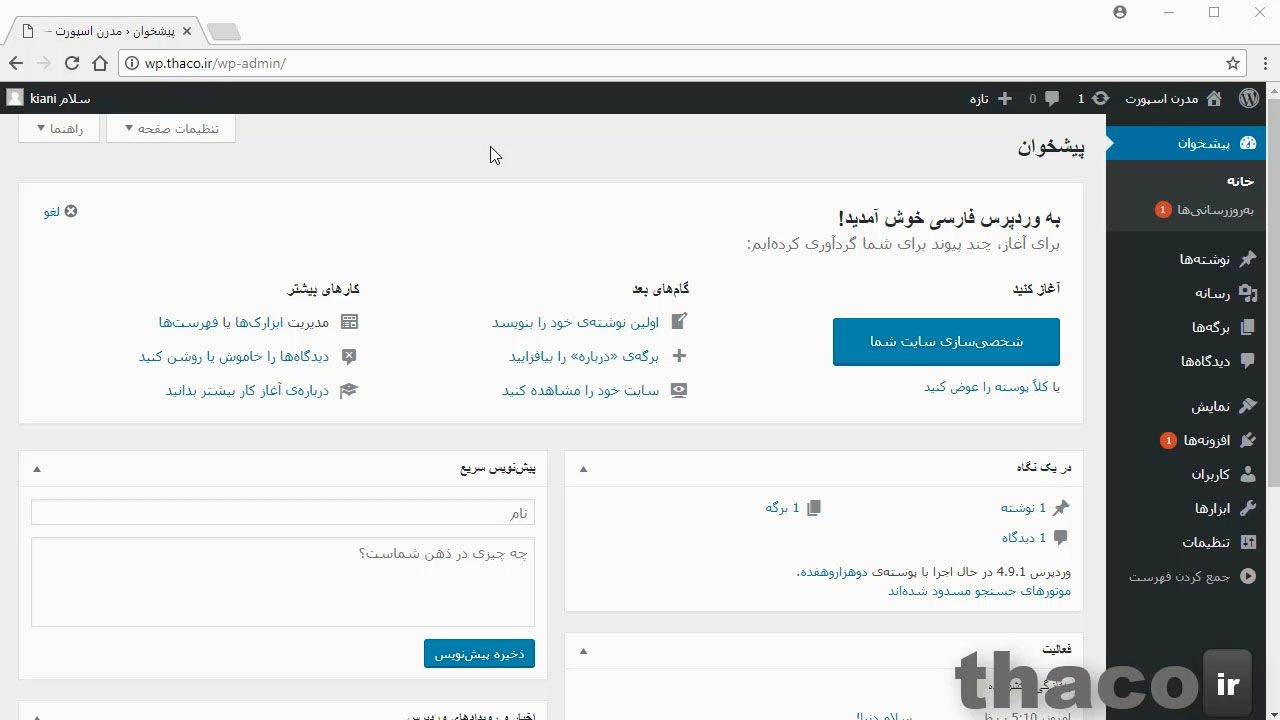Collapse the فعالیت widget
Screen dimensions: 1280x720
click(584, 651)
